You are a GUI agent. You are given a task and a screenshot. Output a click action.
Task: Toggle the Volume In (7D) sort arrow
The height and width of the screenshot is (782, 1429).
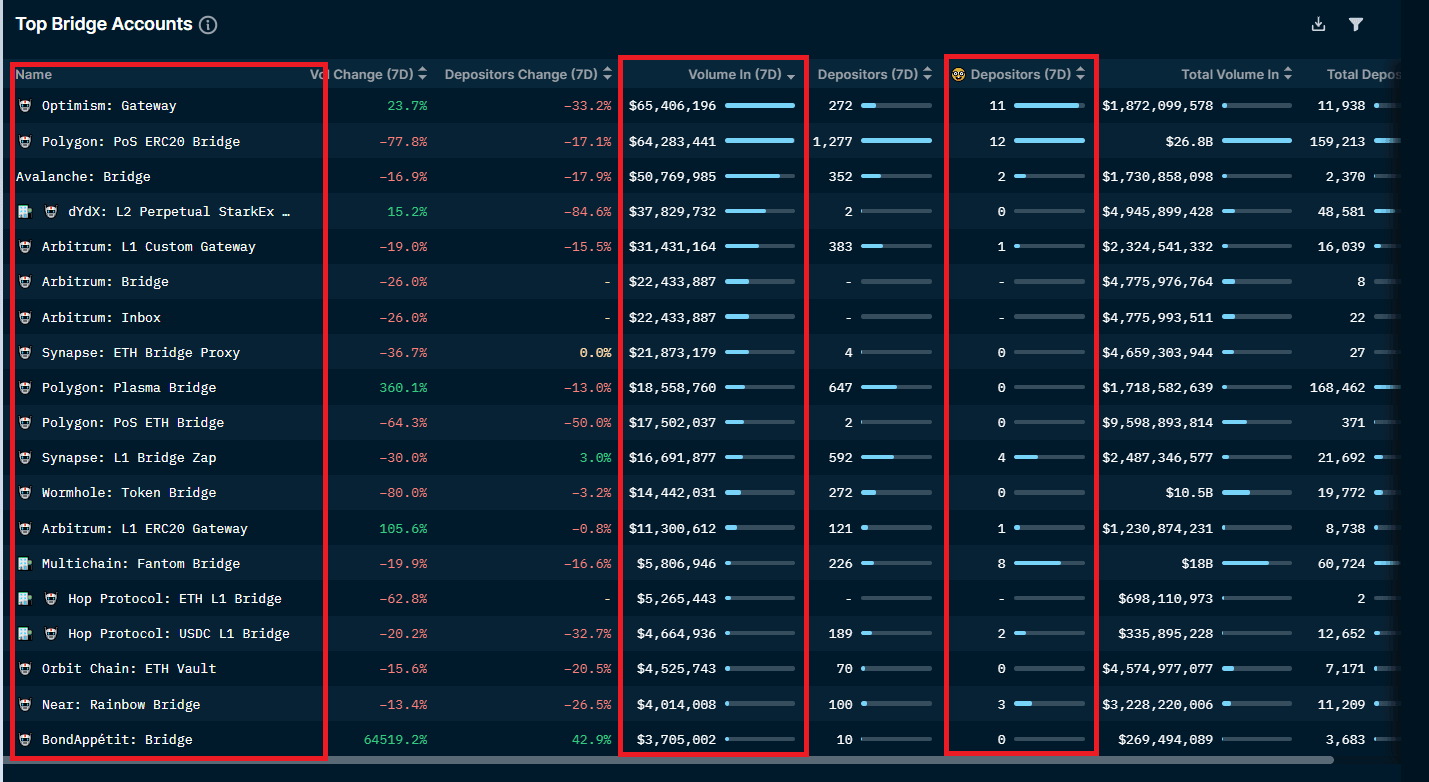[x=791, y=76]
